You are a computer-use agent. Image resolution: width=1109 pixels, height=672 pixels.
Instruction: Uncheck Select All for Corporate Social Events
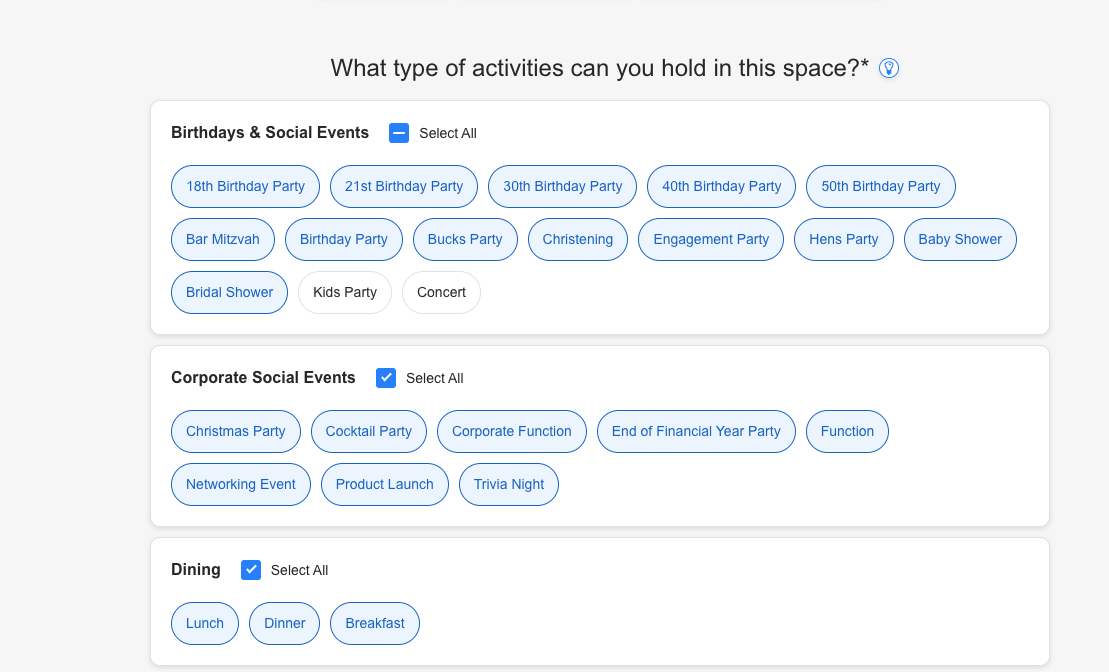pos(385,378)
